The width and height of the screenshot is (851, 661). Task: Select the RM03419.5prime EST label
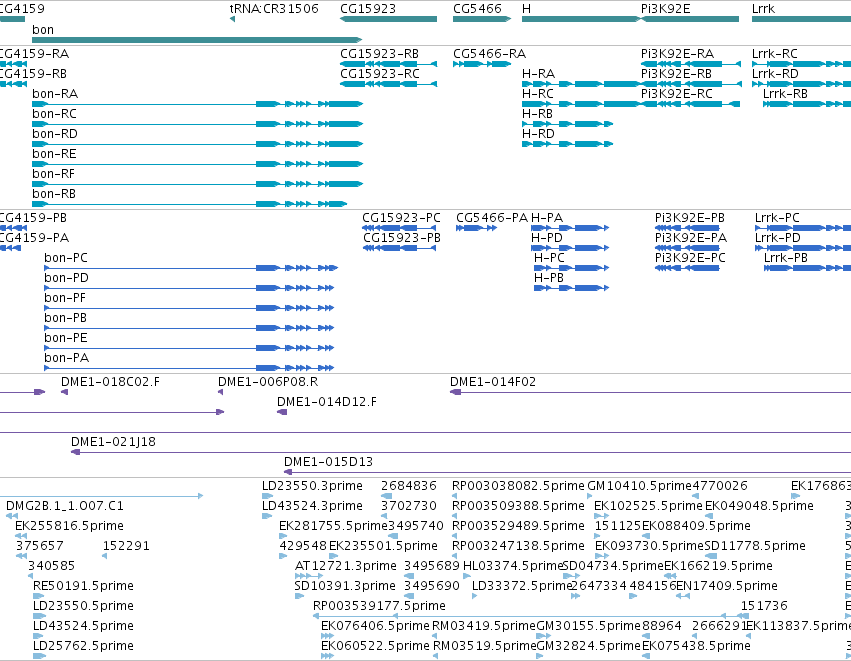click(x=484, y=626)
